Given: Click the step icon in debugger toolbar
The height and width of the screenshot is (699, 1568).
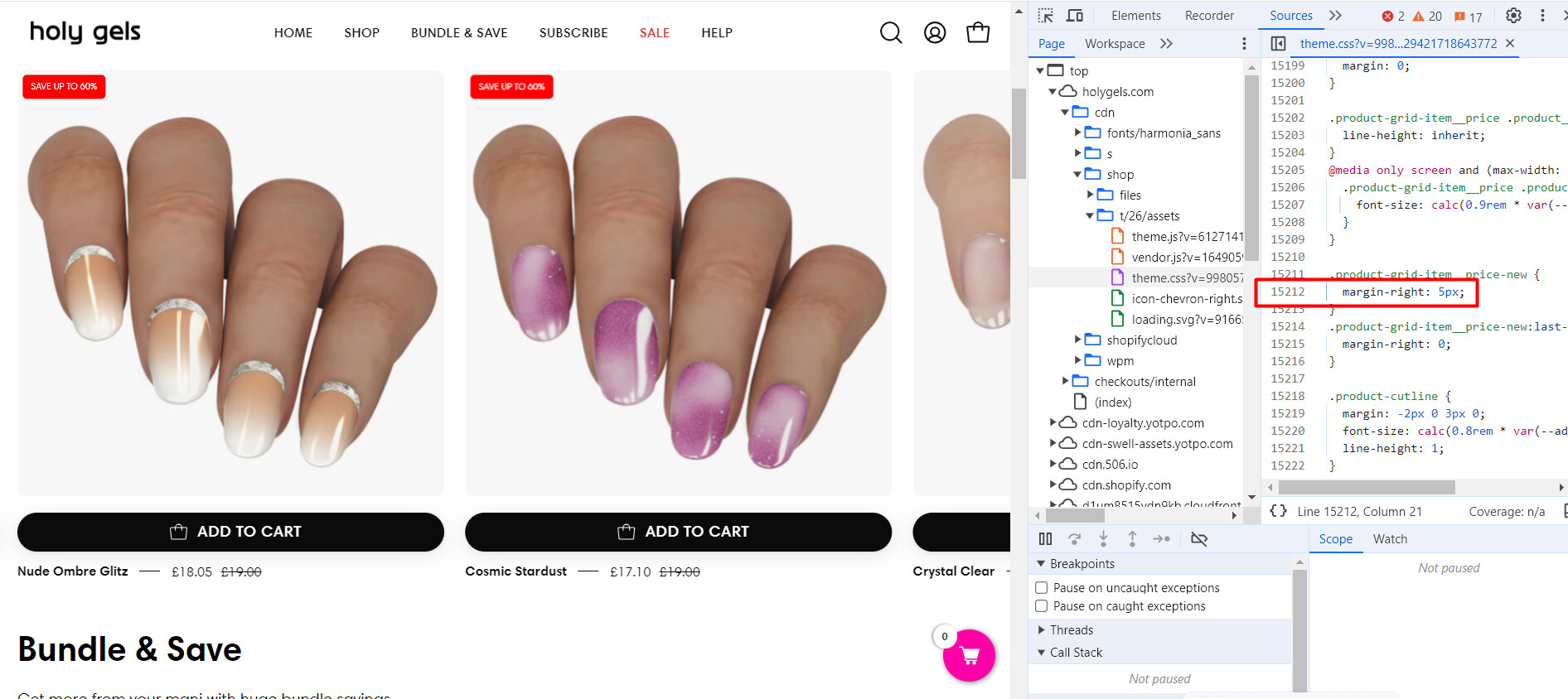Looking at the screenshot, I should [x=1161, y=539].
